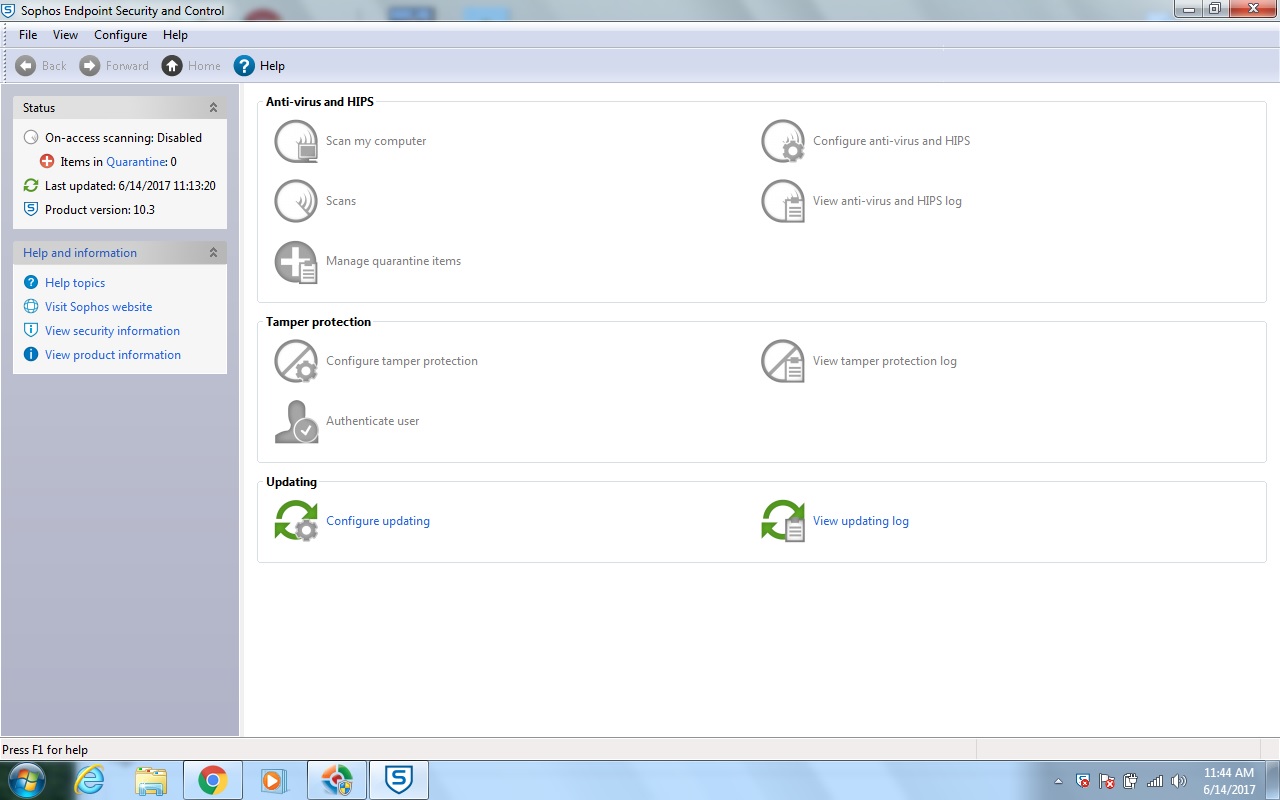The height and width of the screenshot is (800, 1280).
Task: Click Configure anti-virus and HIPS gear icon
Action: 783,141
